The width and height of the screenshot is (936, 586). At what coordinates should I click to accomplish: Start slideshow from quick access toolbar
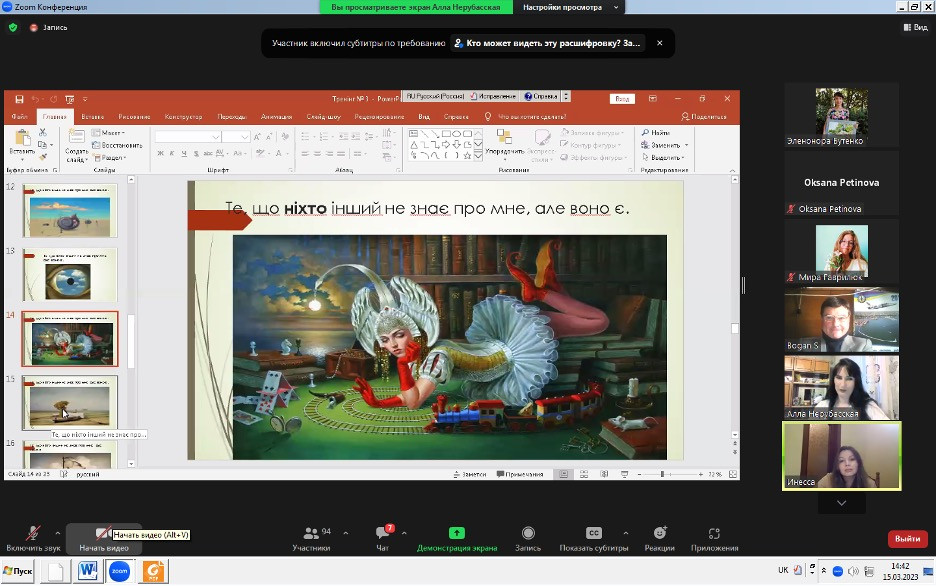(69, 99)
